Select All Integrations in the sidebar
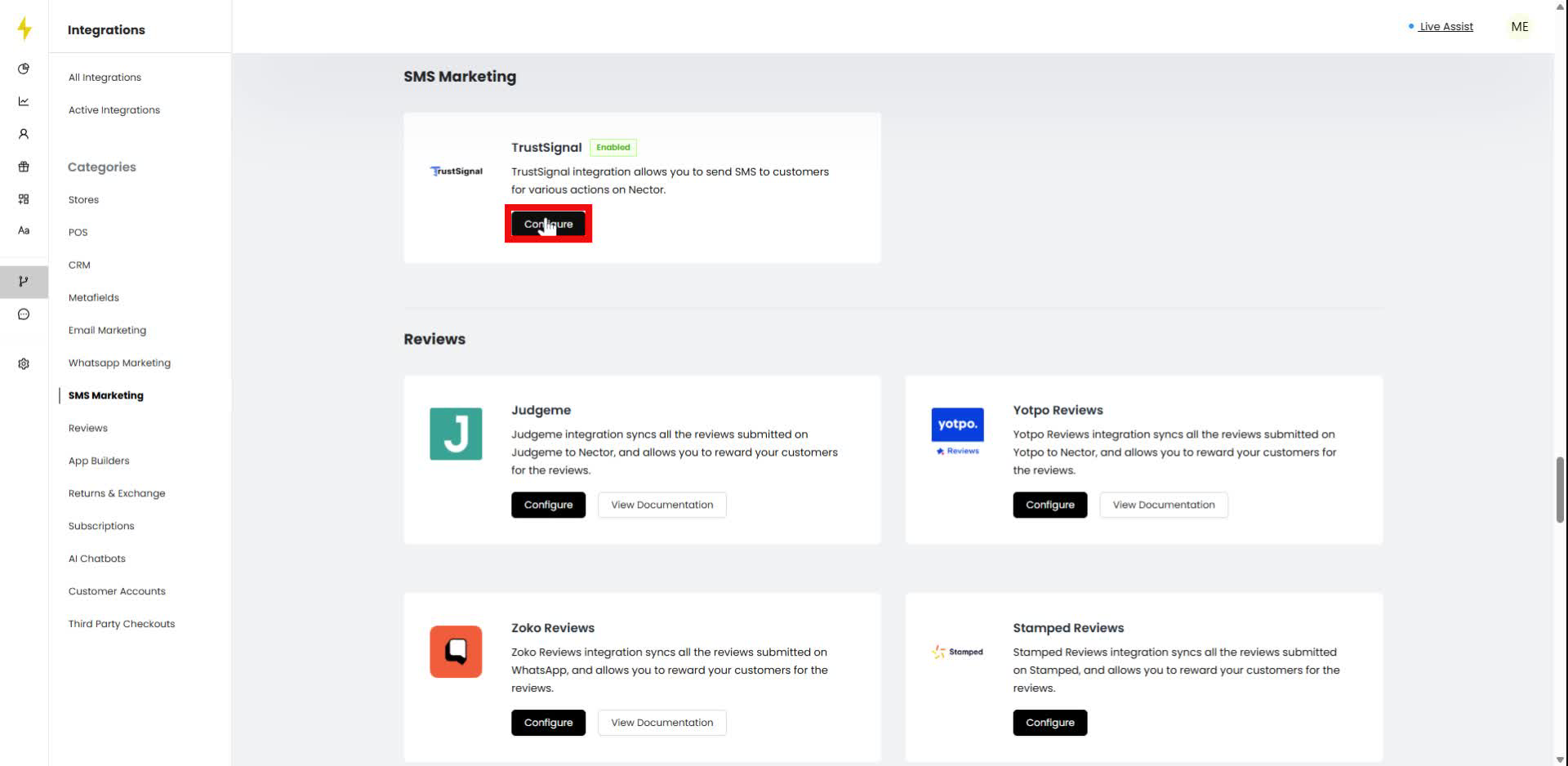Viewport: 1568px width, 766px height. (105, 78)
